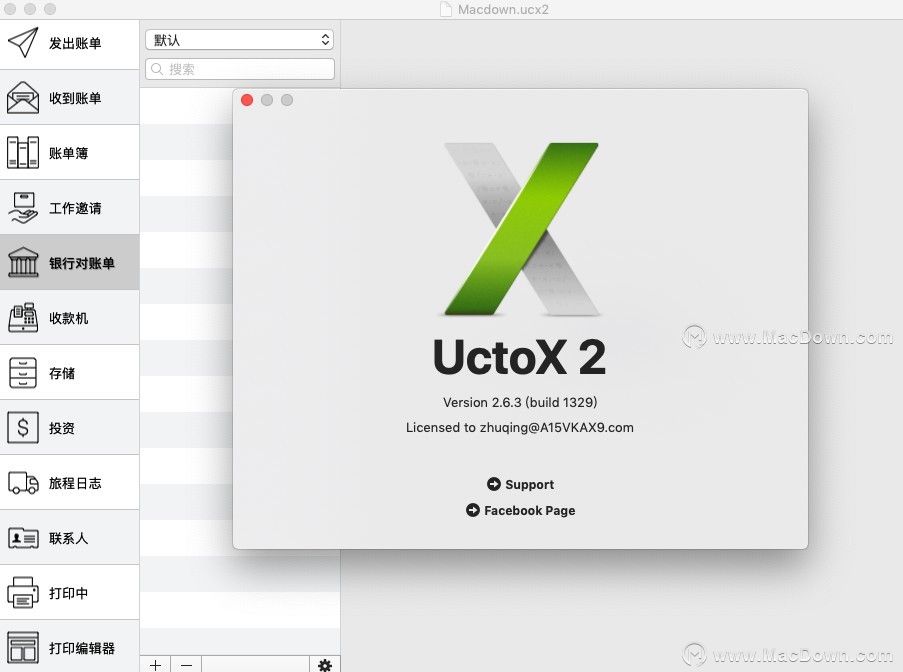The height and width of the screenshot is (672, 903).
Task: Switch to 工作邀请 section
Action: coord(70,208)
